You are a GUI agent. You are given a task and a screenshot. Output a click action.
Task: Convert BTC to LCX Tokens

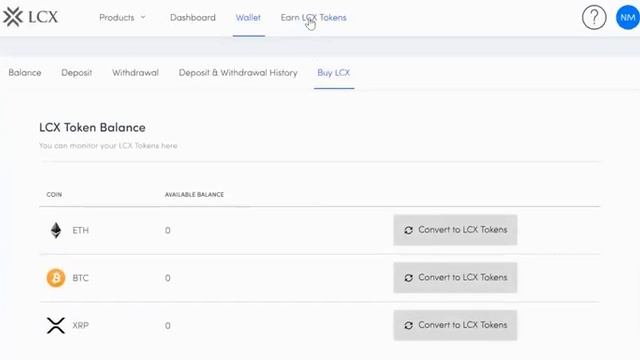(455, 278)
